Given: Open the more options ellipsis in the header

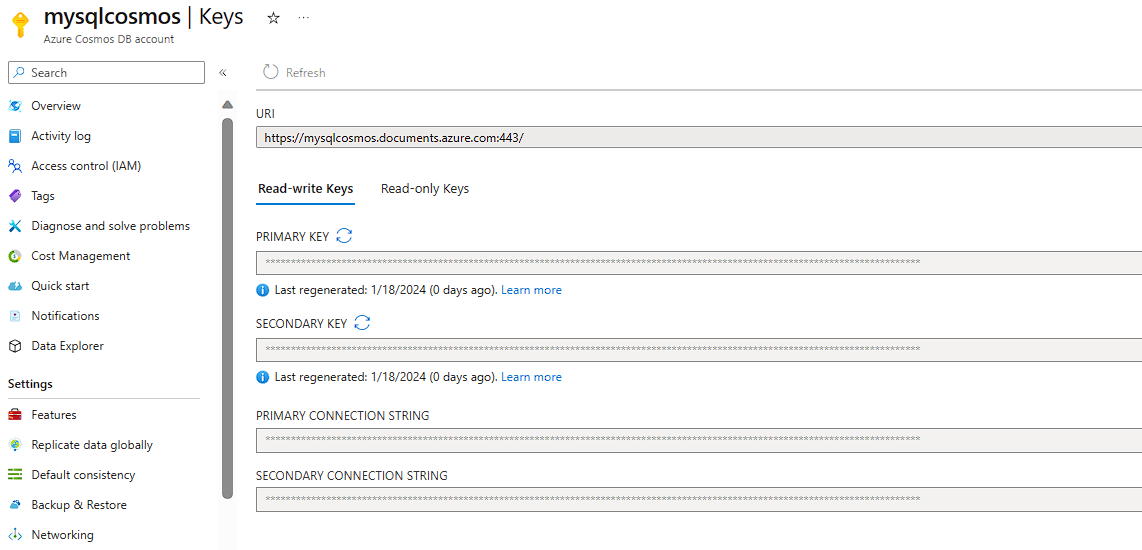Looking at the screenshot, I should [304, 18].
